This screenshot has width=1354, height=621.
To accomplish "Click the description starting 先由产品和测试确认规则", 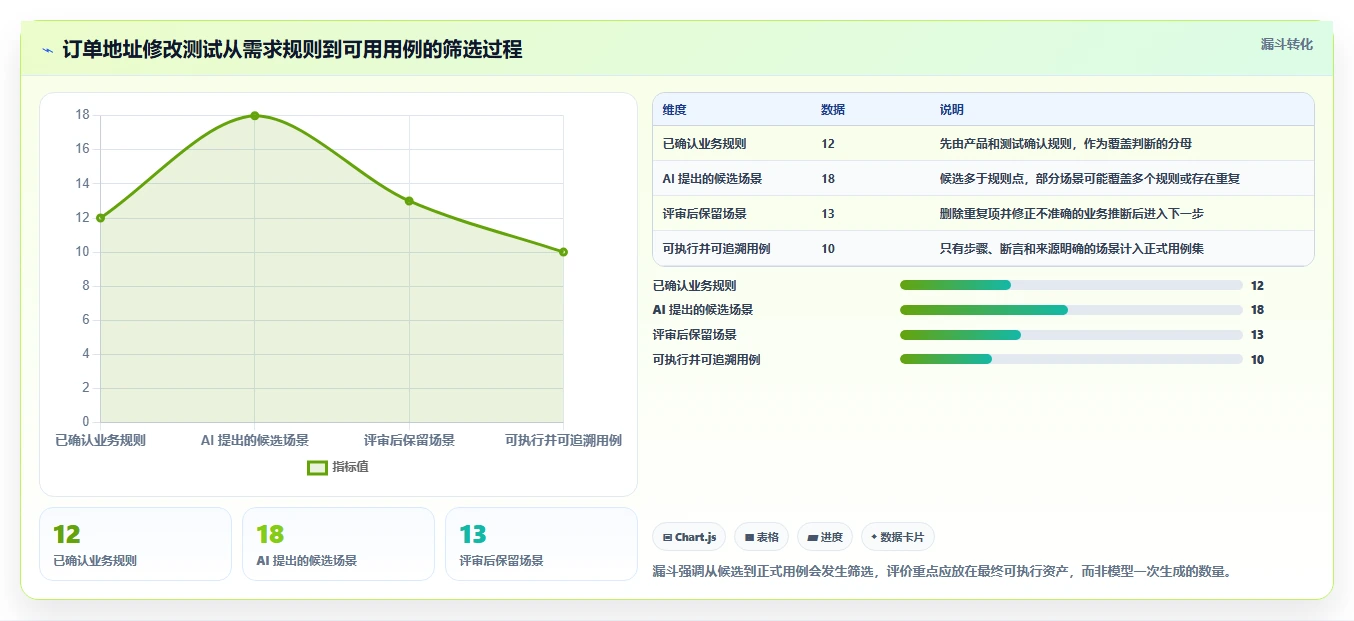I will [x=1065, y=144].
